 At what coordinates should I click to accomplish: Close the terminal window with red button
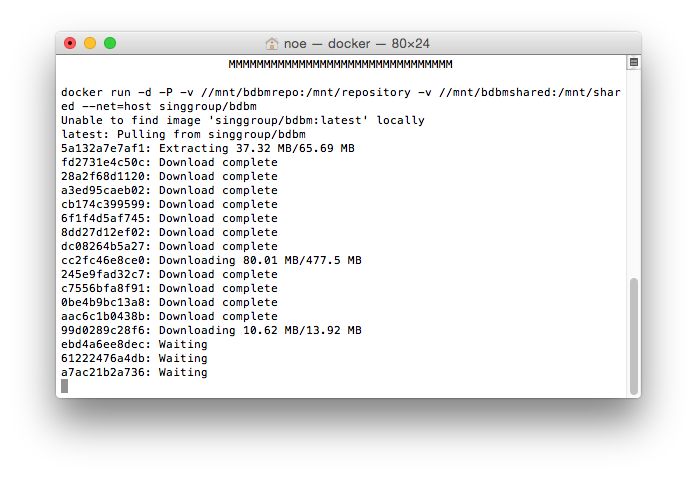pyautogui.click(x=70, y=43)
